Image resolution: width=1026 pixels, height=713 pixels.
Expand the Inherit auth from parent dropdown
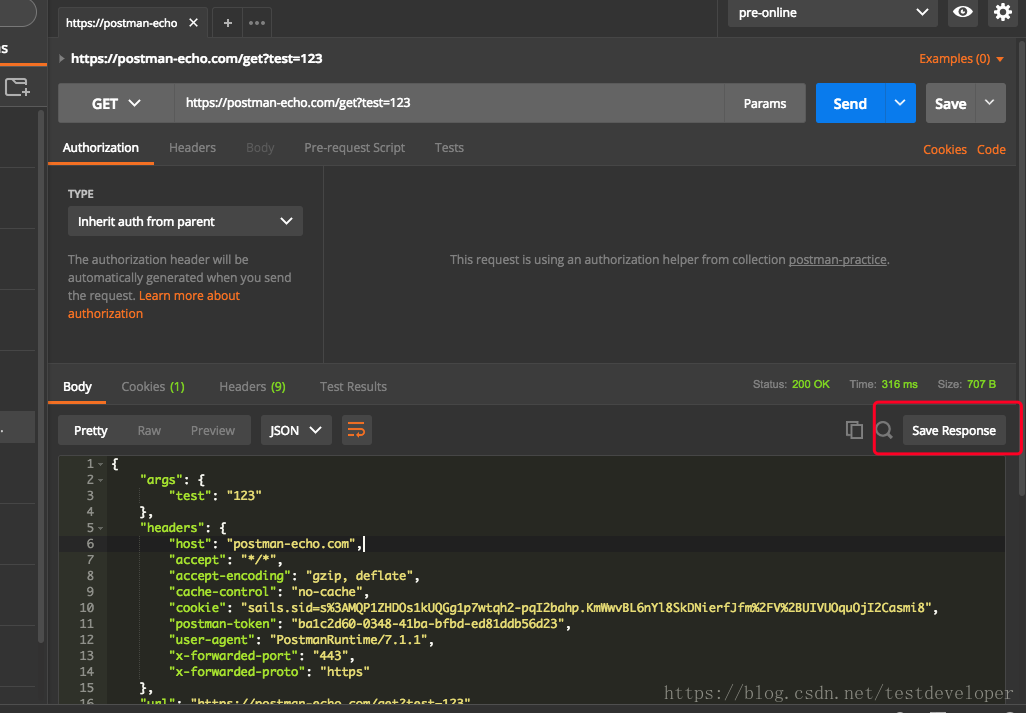(185, 221)
